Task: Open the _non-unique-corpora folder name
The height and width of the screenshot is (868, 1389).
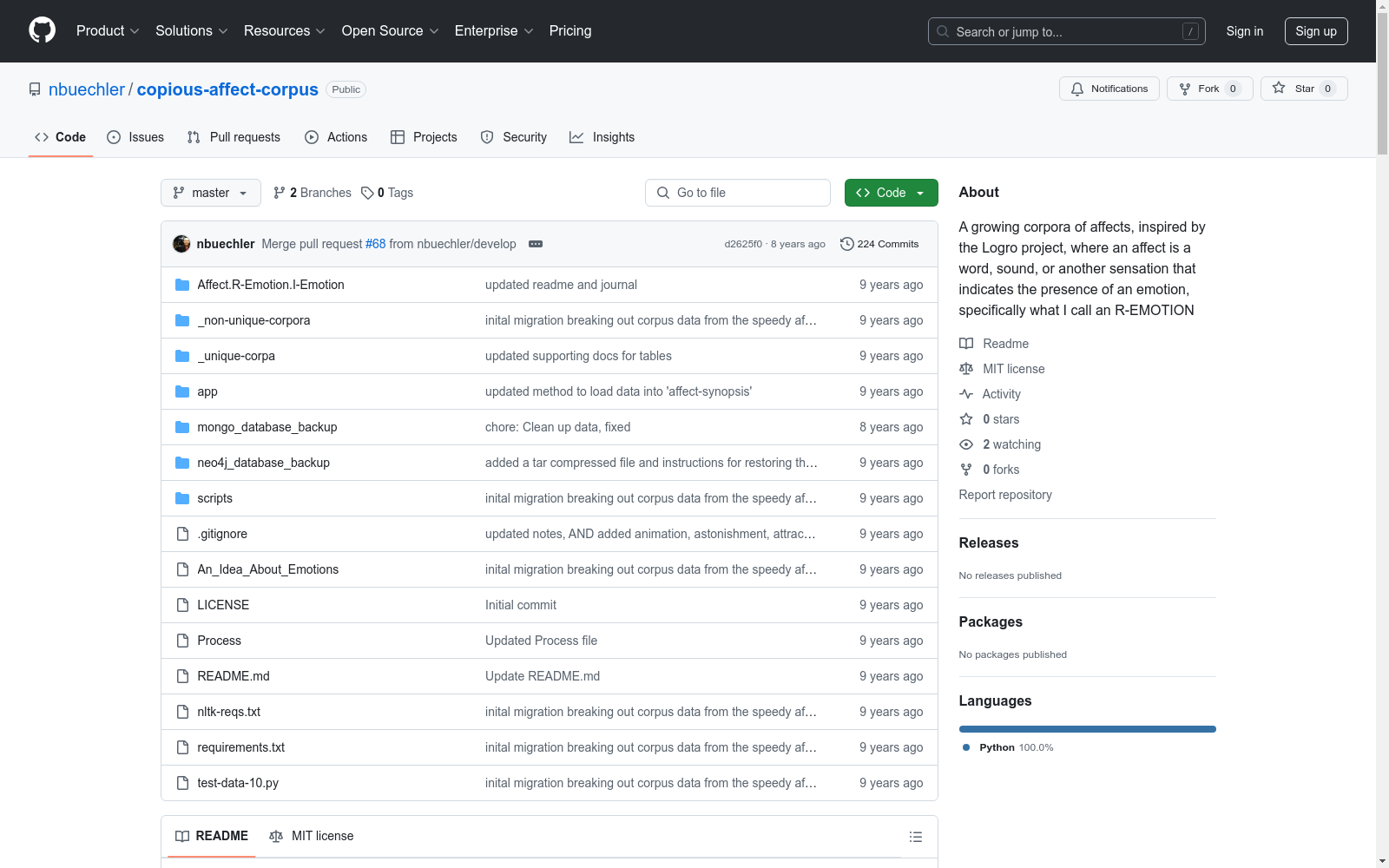Action: point(253,320)
